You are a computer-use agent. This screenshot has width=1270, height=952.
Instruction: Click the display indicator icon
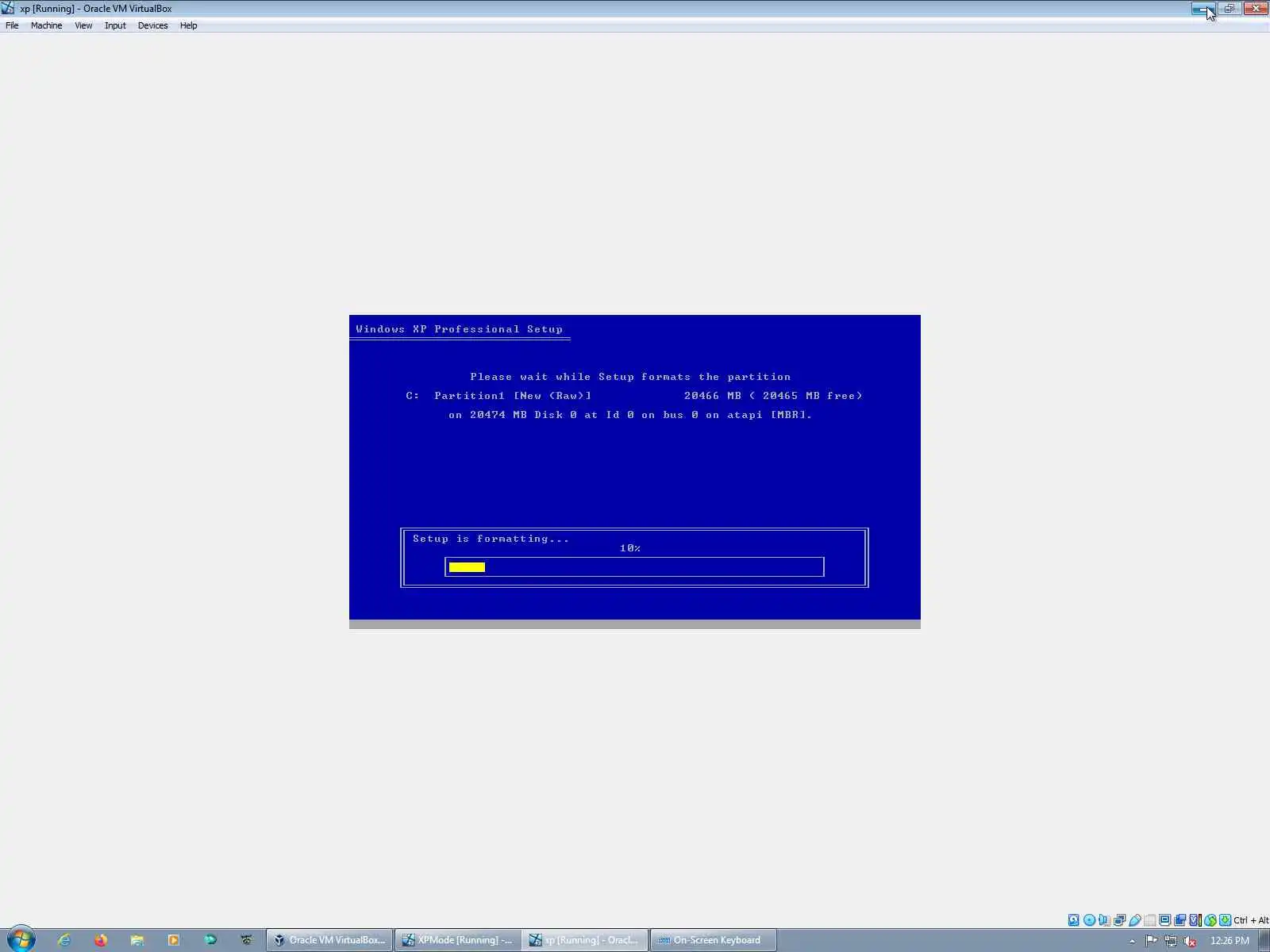[x=1164, y=920]
